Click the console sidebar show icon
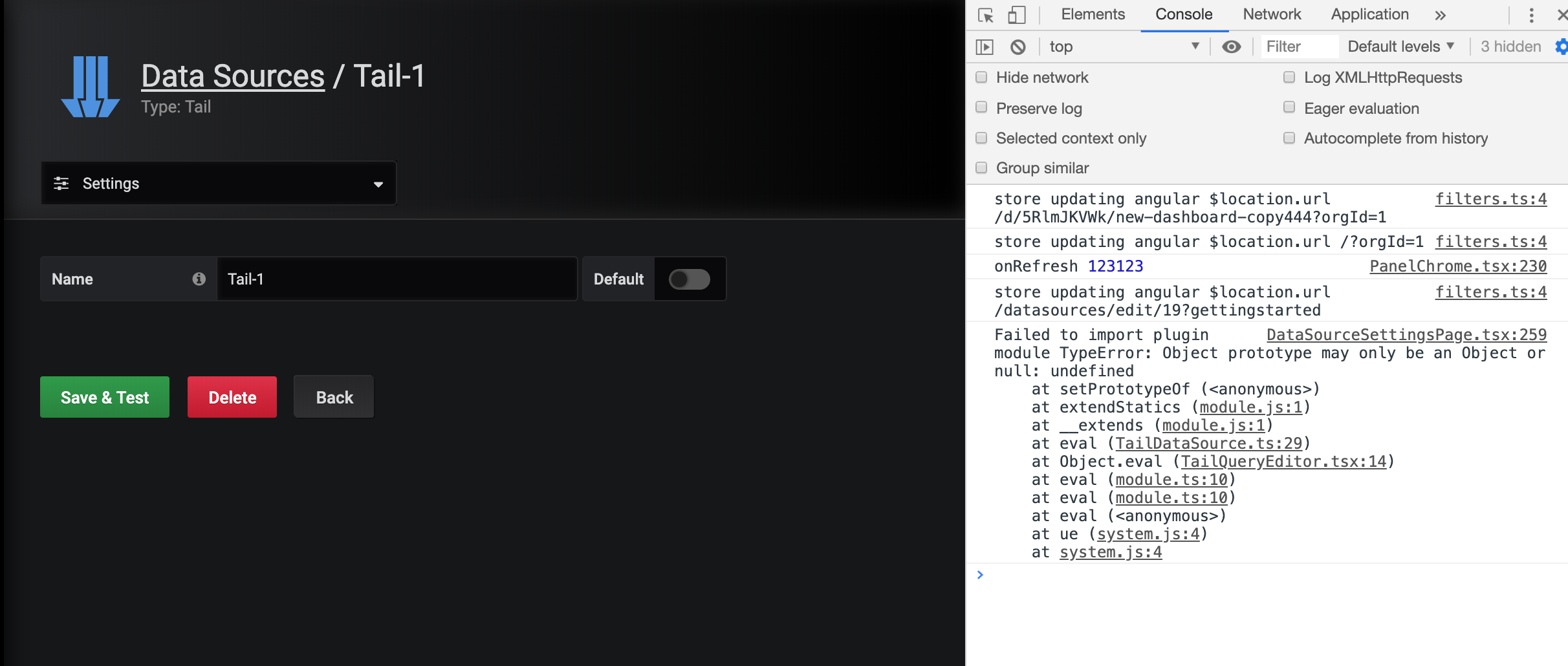The height and width of the screenshot is (666, 1568). pyautogui.click(x=985, y=46)
